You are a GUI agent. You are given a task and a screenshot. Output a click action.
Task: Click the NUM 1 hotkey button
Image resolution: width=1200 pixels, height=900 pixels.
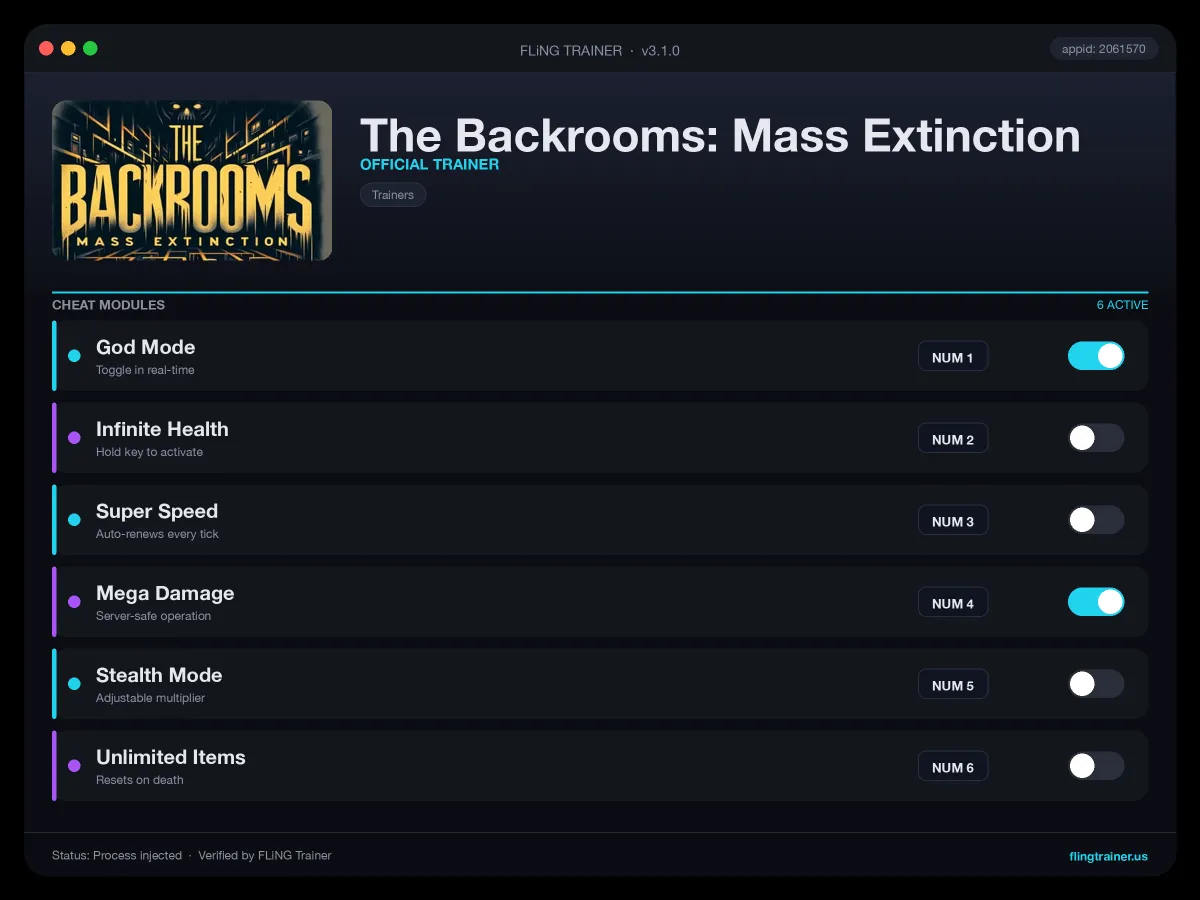click(953, 357)
